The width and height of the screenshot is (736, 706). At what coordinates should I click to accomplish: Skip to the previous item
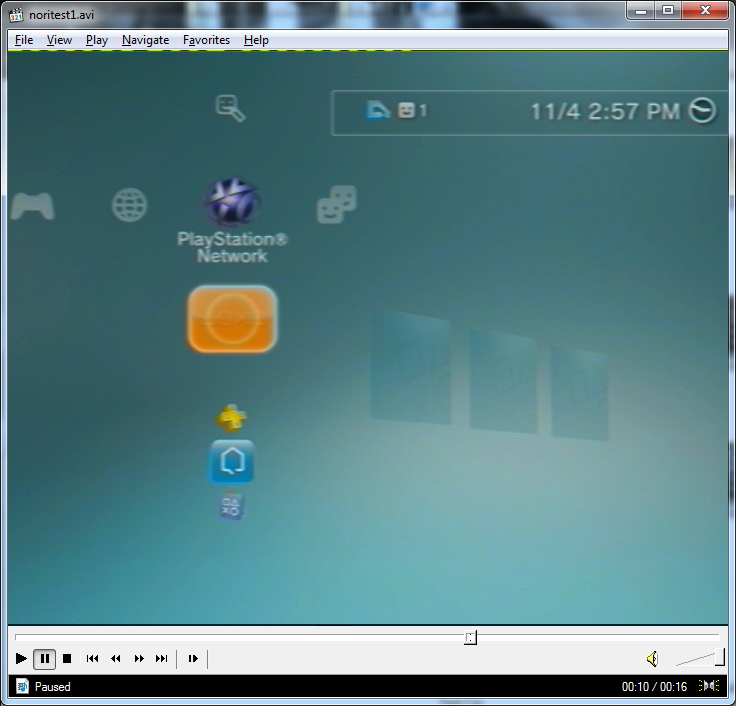click(x=92, y=658)
